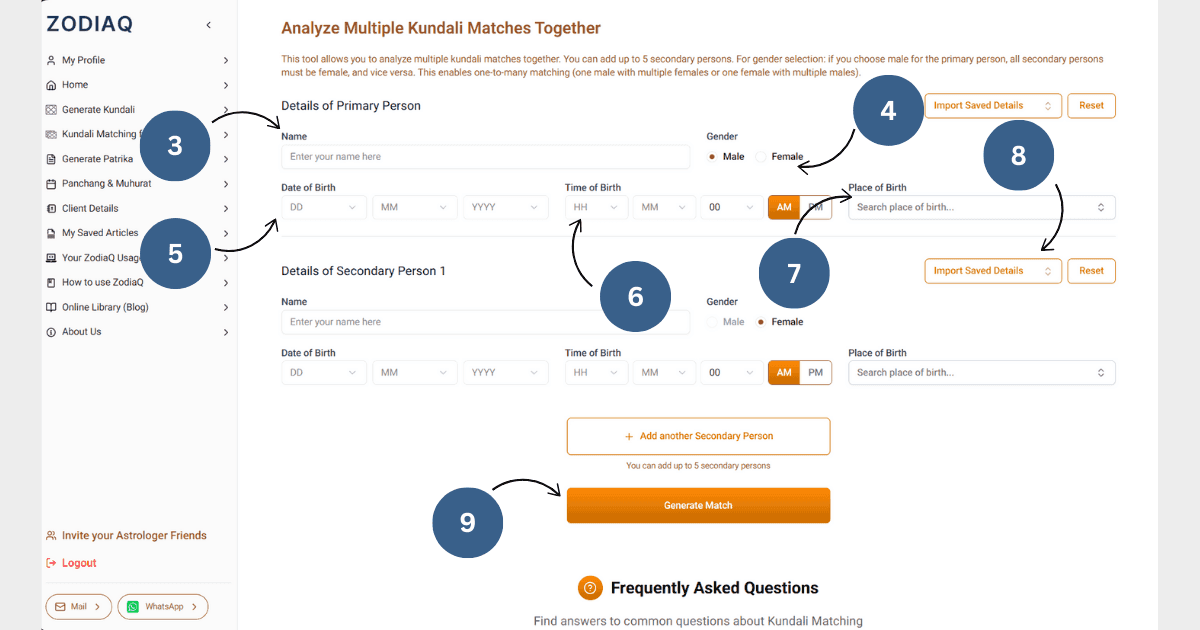Switch primary person's birth time to PM
The height and width of the screenshot is (630, 1200).
(x=816, y=207)
